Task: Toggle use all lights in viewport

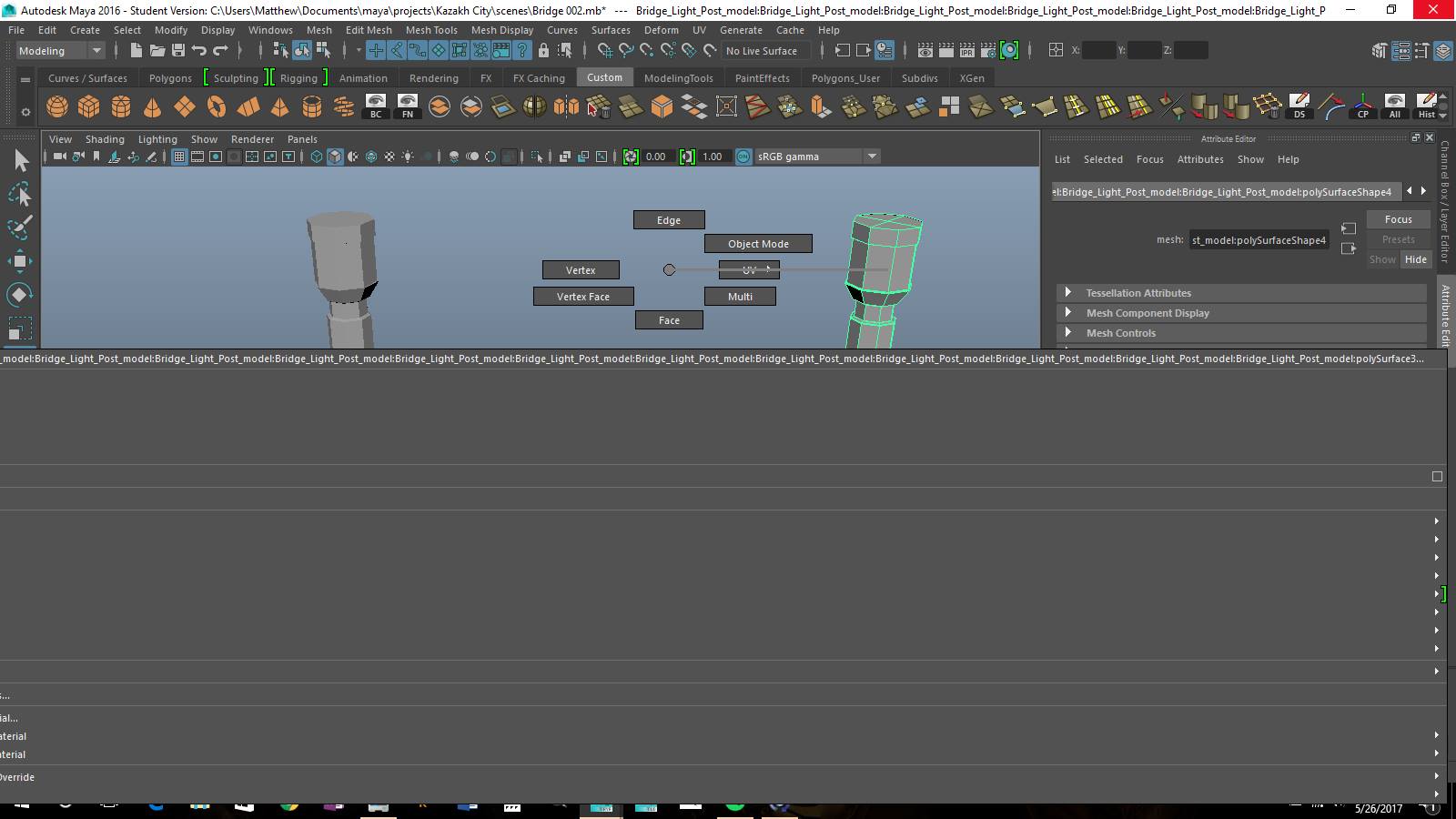Action: click(x=408, y=157)
